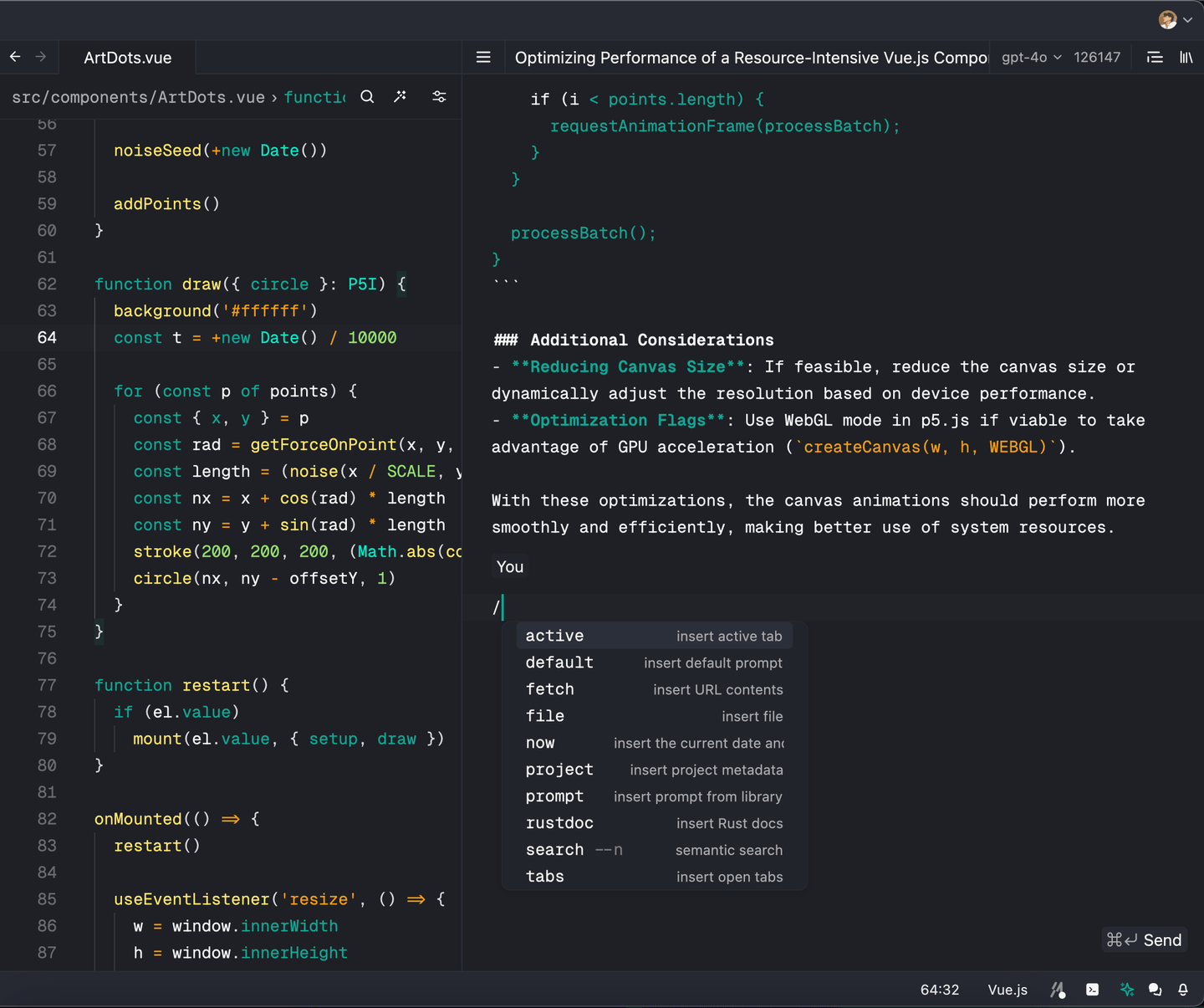This screenshot has height=1008, width=1204.
Task: Click the "background('#ffffff')" line
Action: 216,311
